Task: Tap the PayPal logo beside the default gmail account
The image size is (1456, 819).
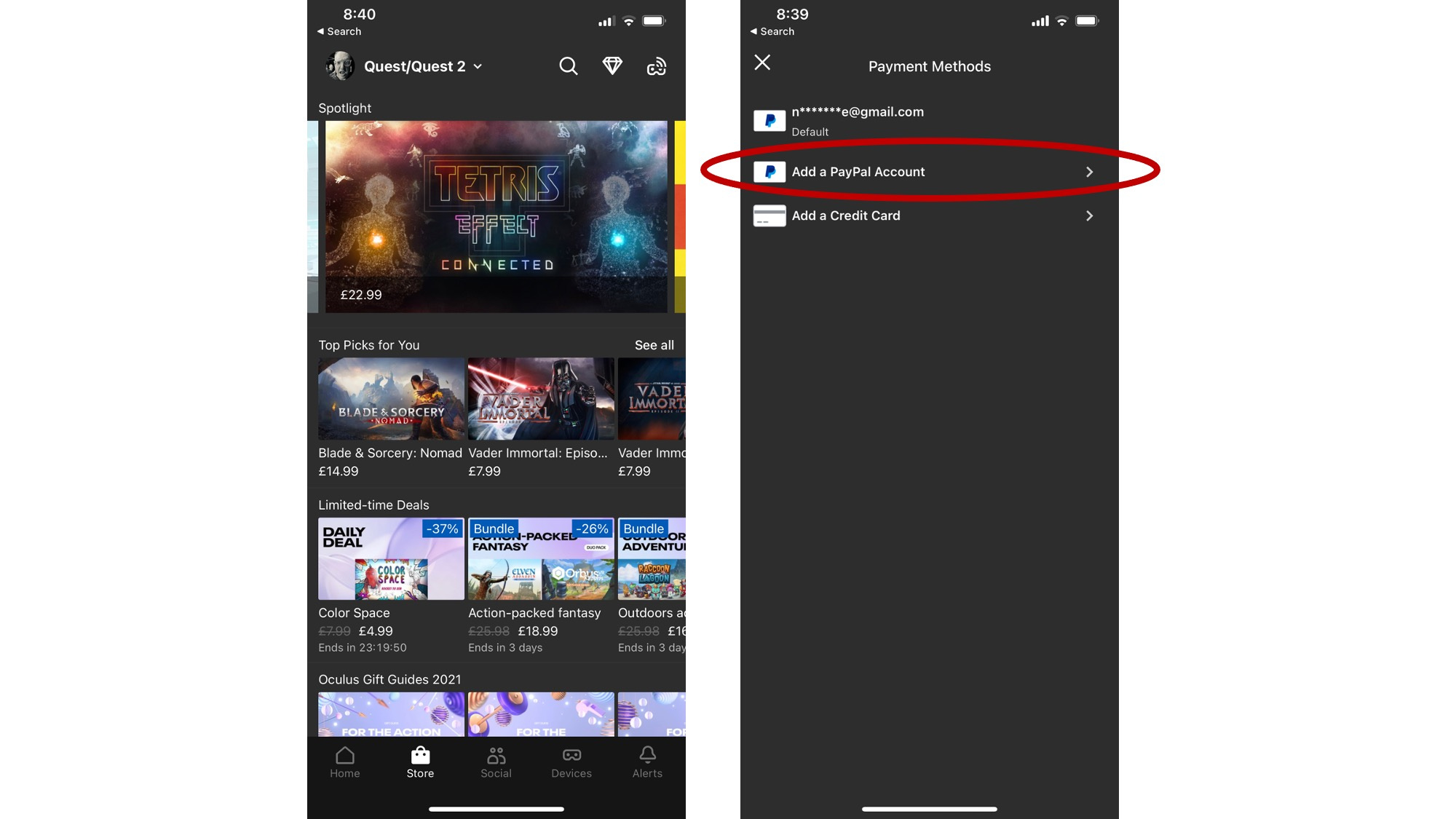Action: click(x=769, y=120)
